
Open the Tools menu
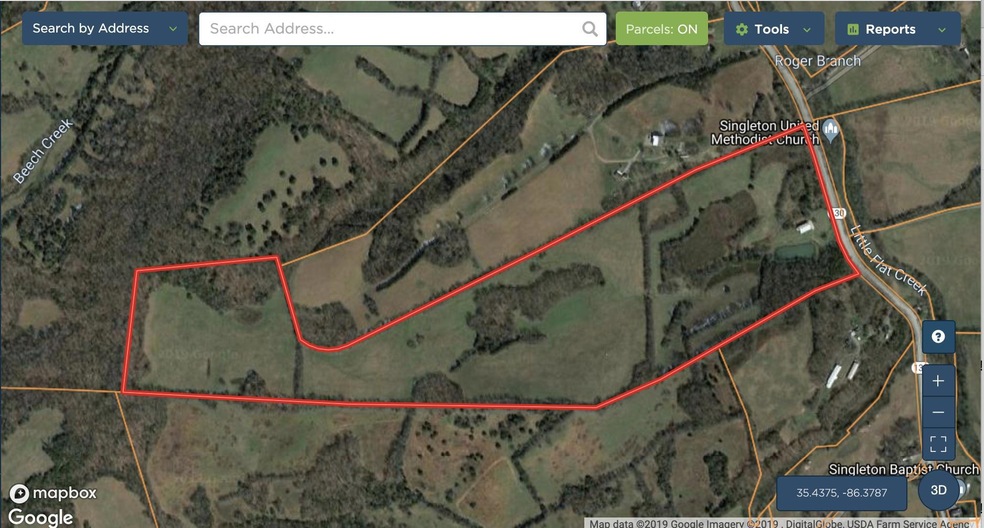[x=774, y=29]
